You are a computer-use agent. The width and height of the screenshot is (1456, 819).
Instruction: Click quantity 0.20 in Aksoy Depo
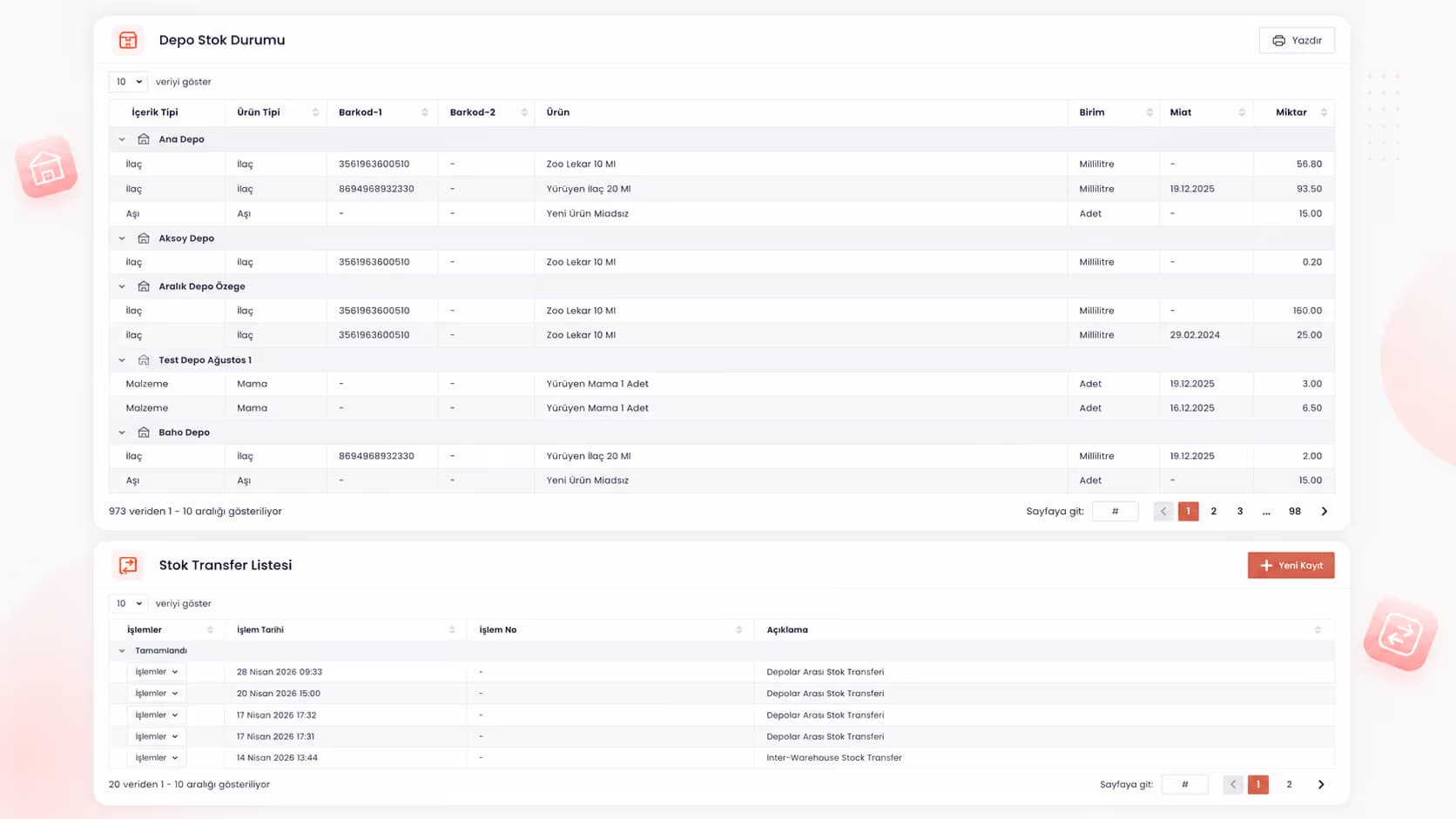tap(1312, 262)
